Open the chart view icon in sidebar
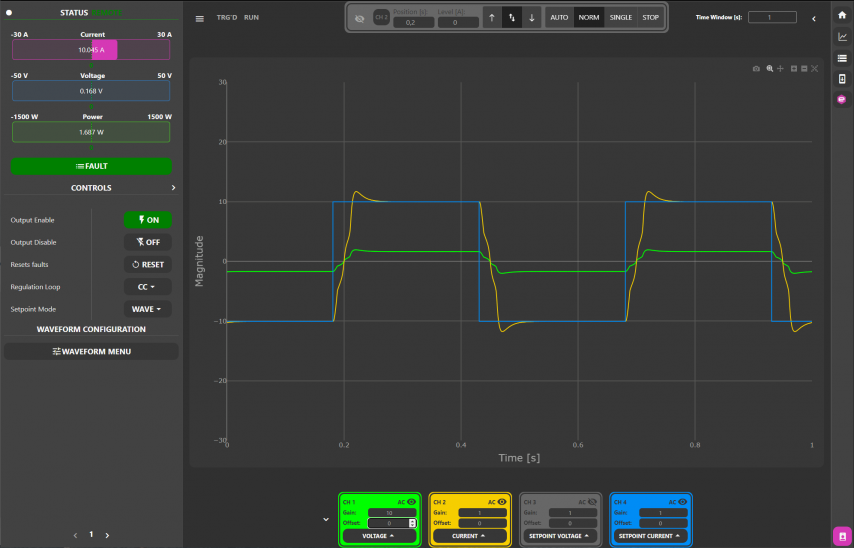854x548 pixels. point(842,37)
